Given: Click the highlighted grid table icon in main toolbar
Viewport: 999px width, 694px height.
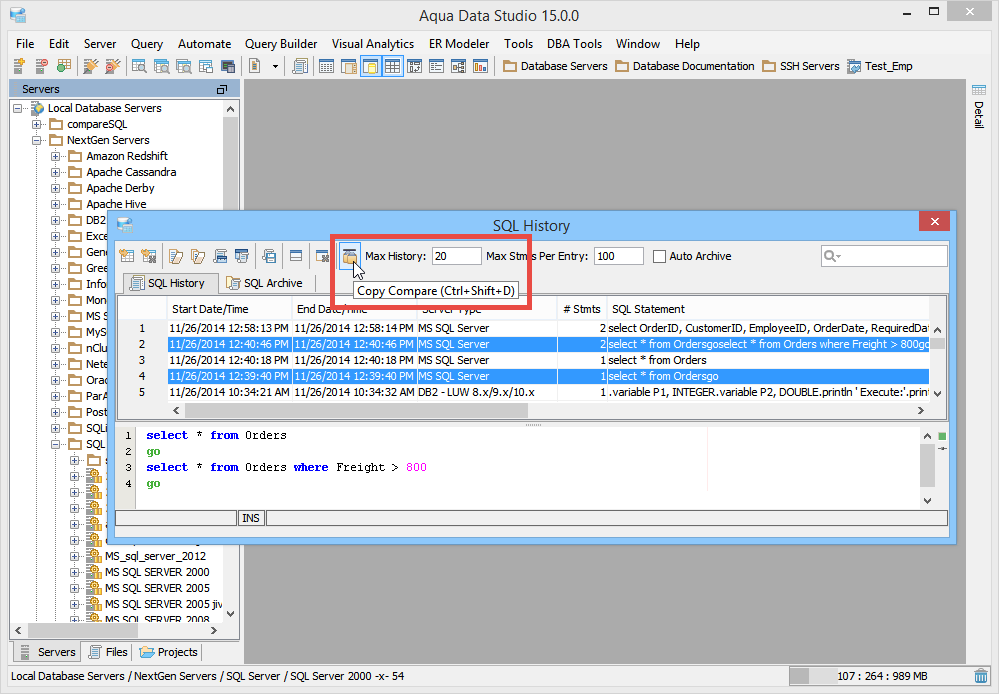Looking at the screenshot, I should coord(392,66).
